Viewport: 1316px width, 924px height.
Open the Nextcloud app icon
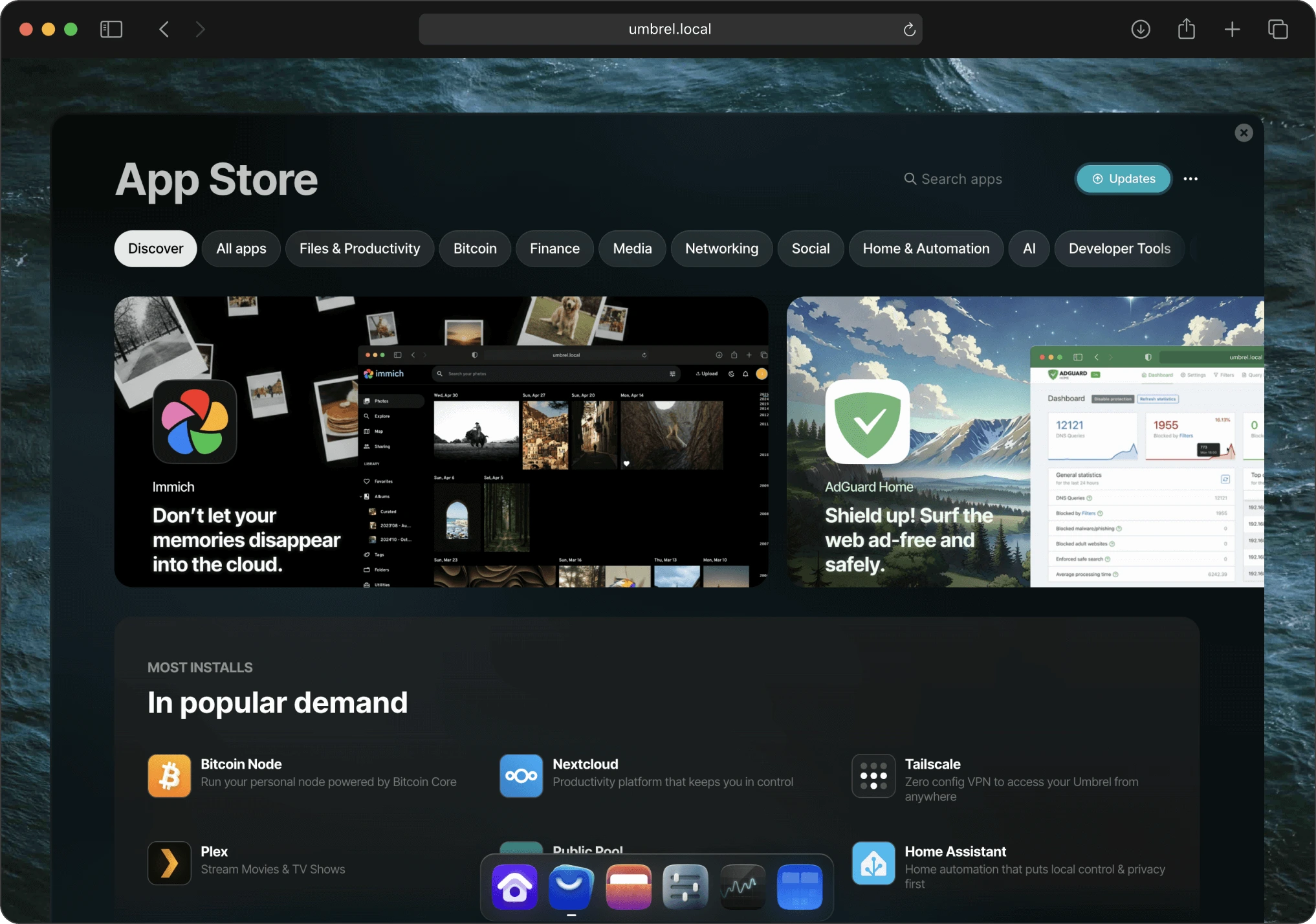tap(521, 775)
